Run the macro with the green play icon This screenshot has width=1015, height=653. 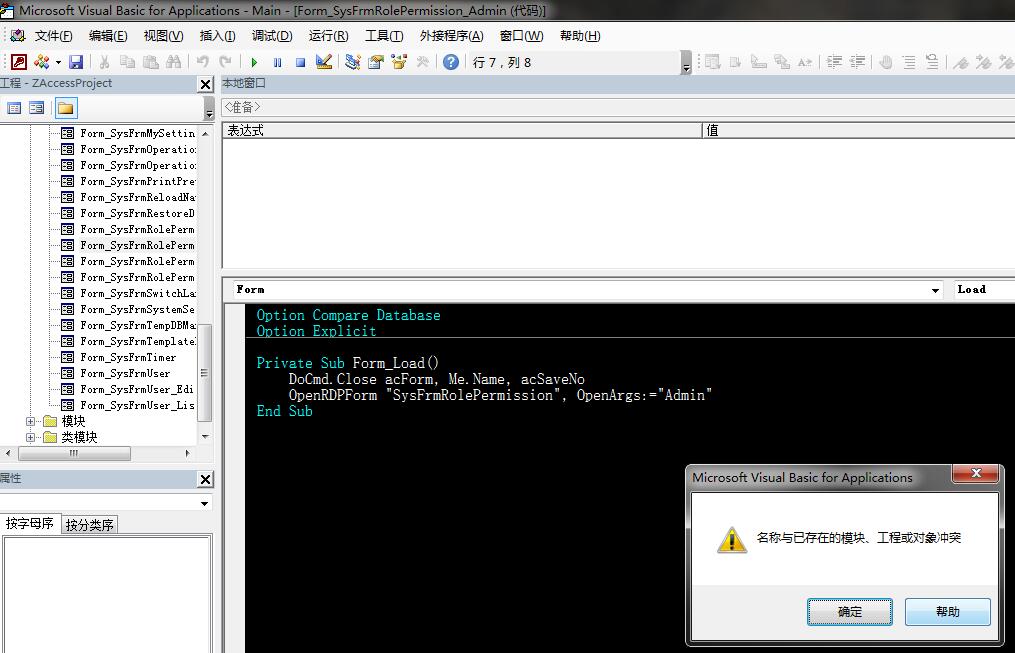[254, 62]
